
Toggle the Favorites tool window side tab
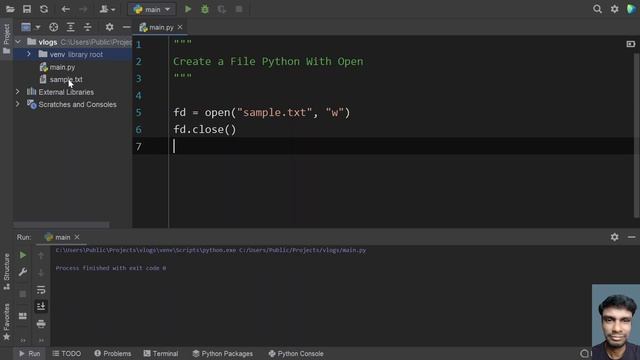(6, 322)
